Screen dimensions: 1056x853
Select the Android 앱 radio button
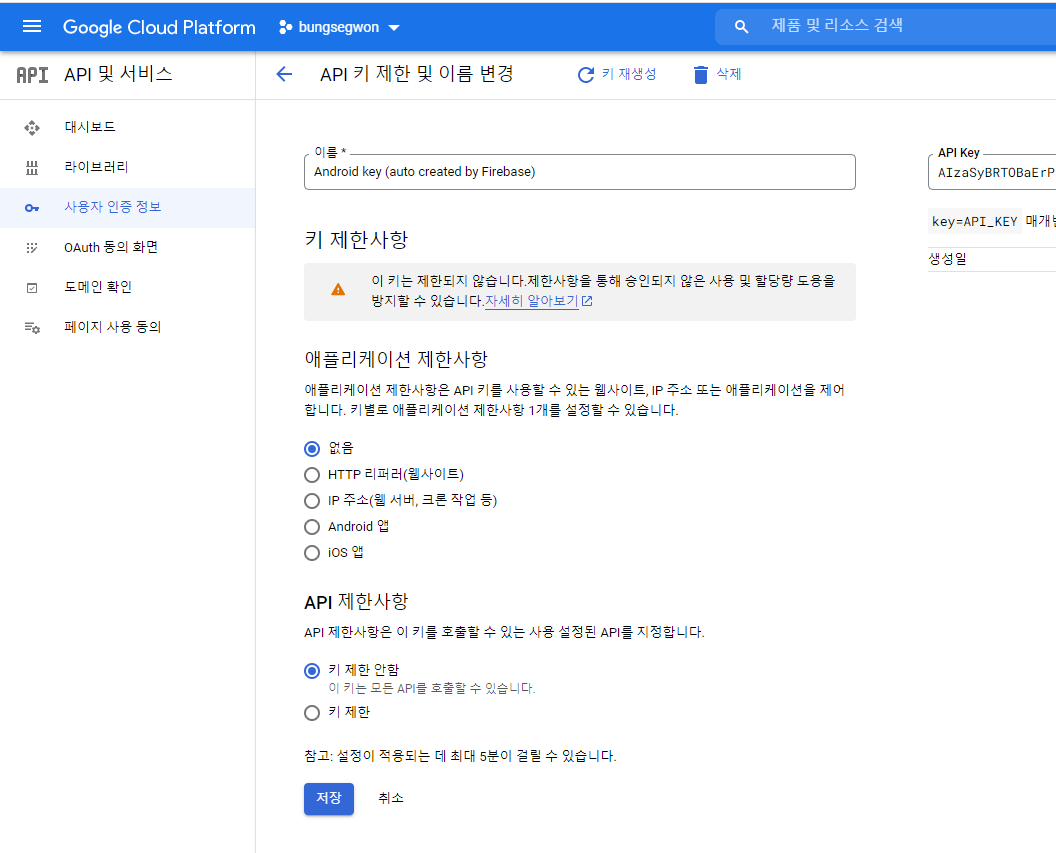[312, 527]
